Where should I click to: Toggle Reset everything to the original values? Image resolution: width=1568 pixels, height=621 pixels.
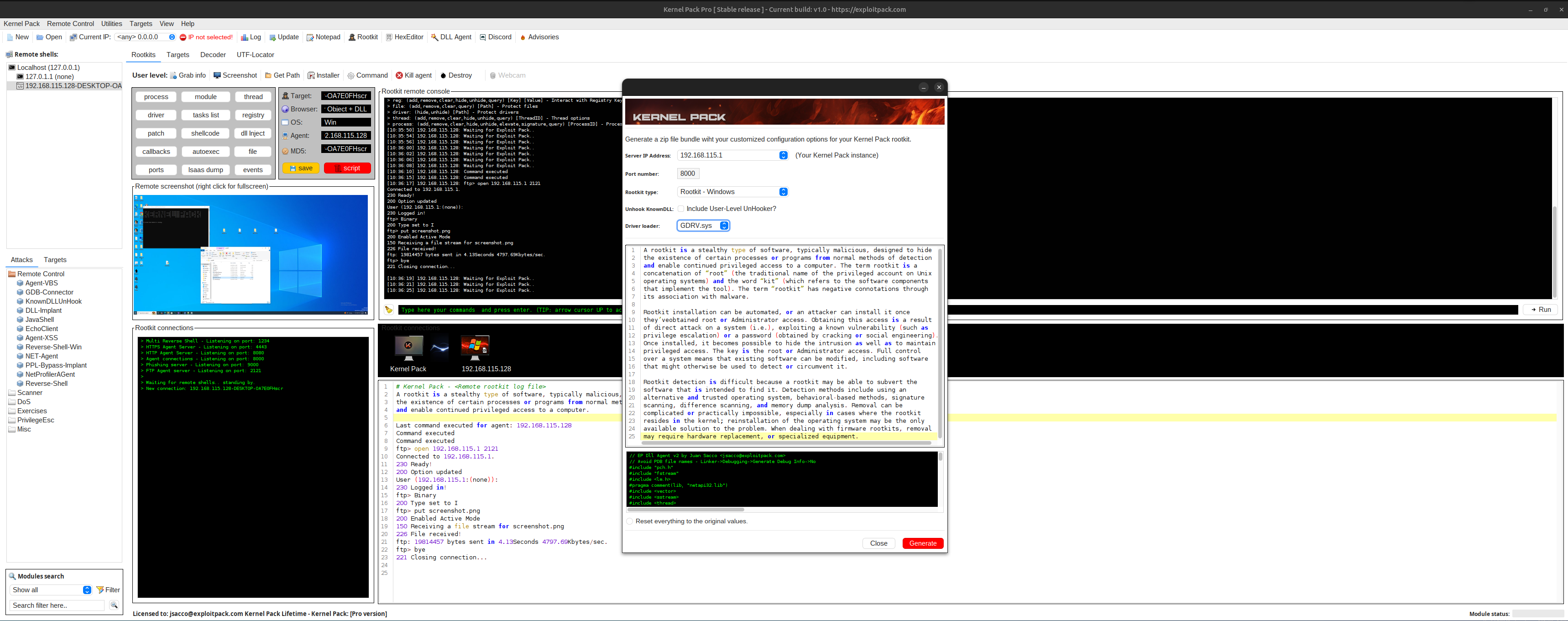(x=630, y=521)
